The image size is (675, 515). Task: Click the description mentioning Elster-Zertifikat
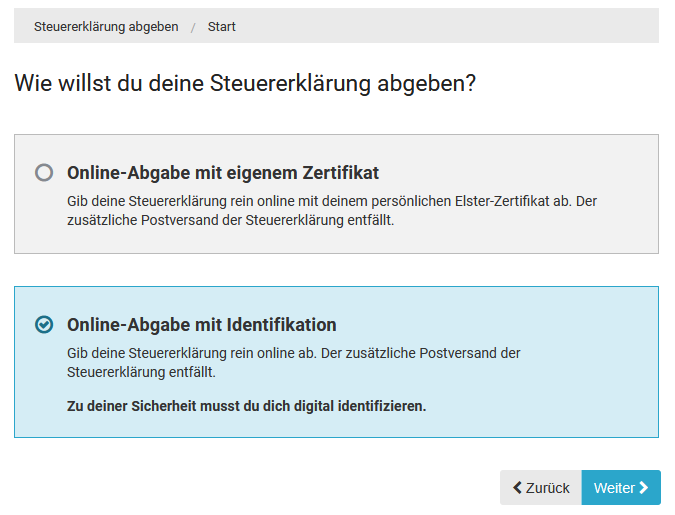click(x=331, y=211)
